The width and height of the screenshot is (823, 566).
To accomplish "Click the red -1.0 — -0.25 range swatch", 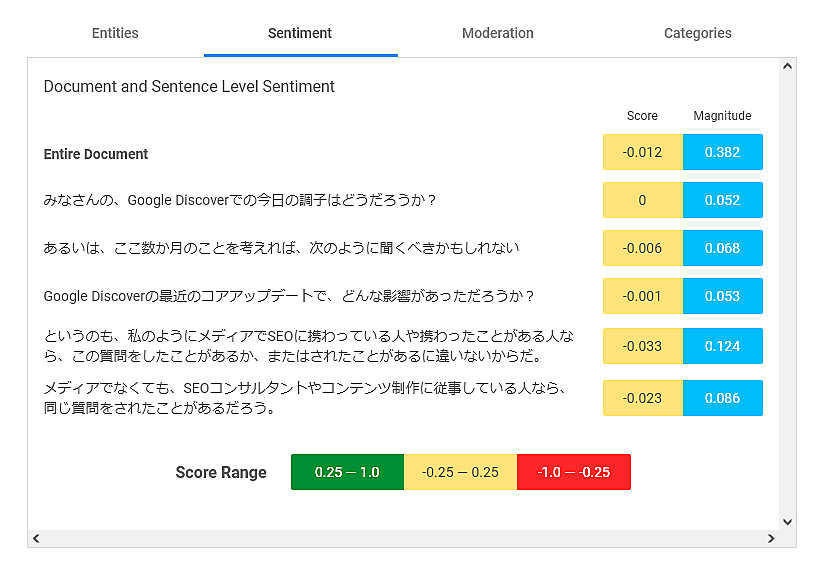I will pyautogui.click(x=573, y=472).
